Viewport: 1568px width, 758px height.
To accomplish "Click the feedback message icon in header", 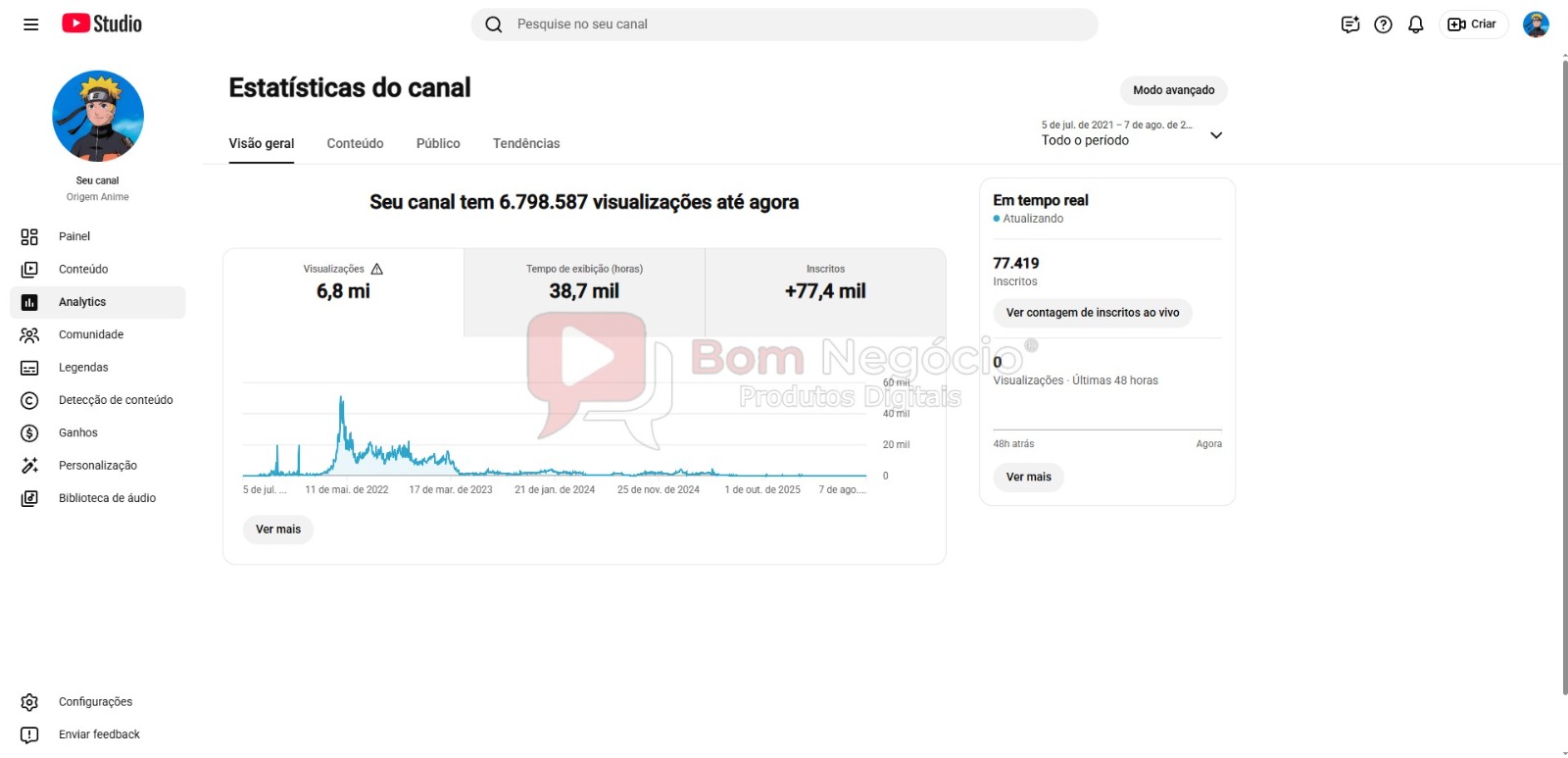I will 1350,25.
